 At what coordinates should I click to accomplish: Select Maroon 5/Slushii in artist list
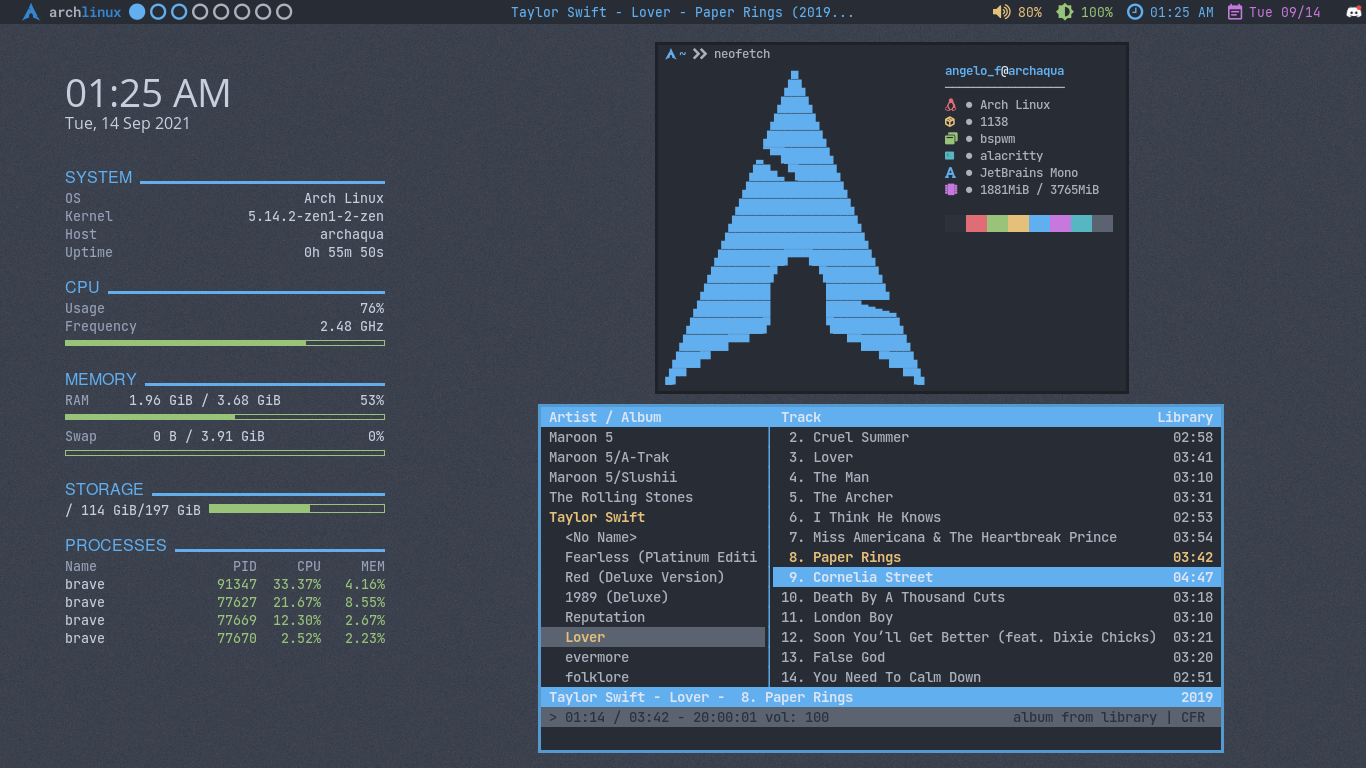point(654,477)
